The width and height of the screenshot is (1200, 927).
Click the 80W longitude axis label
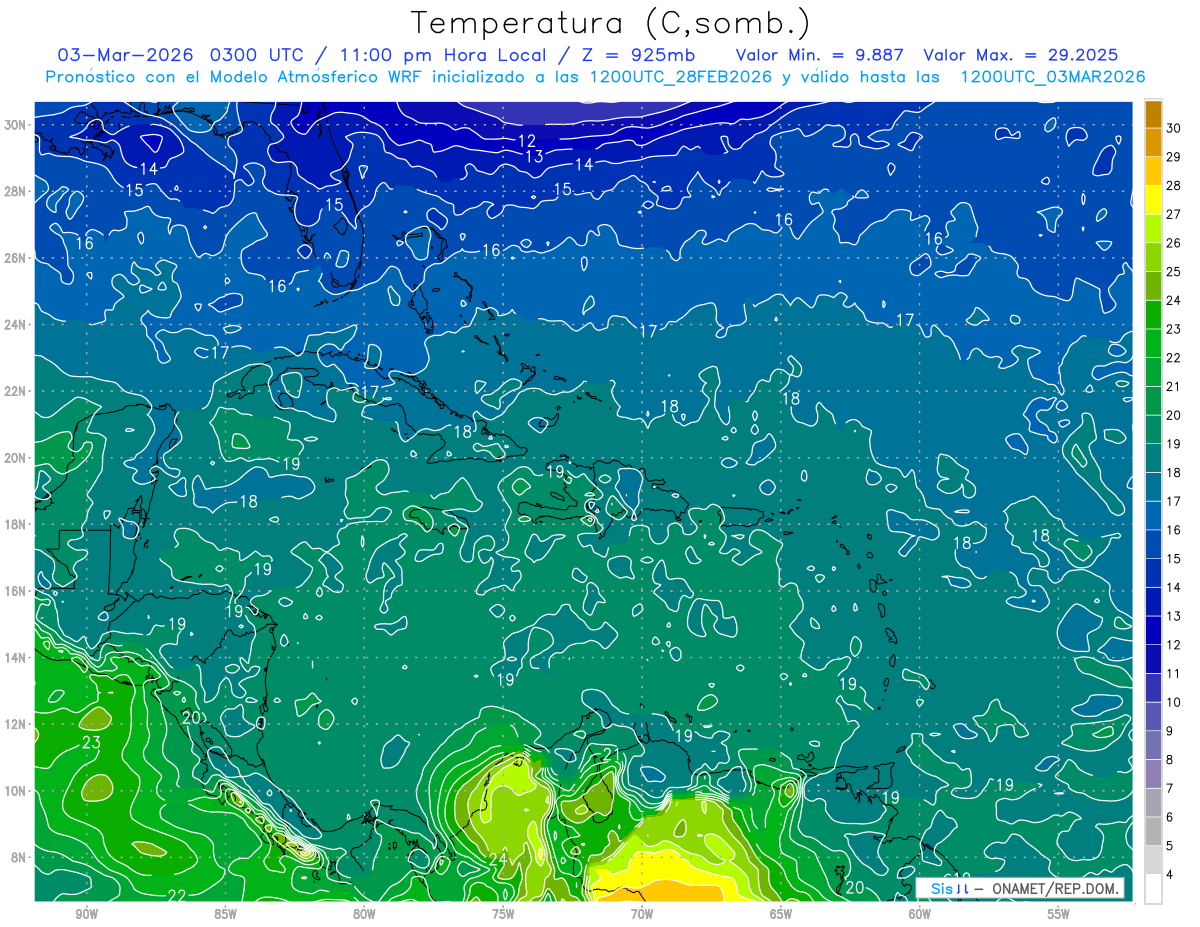[x=364, y=914]
